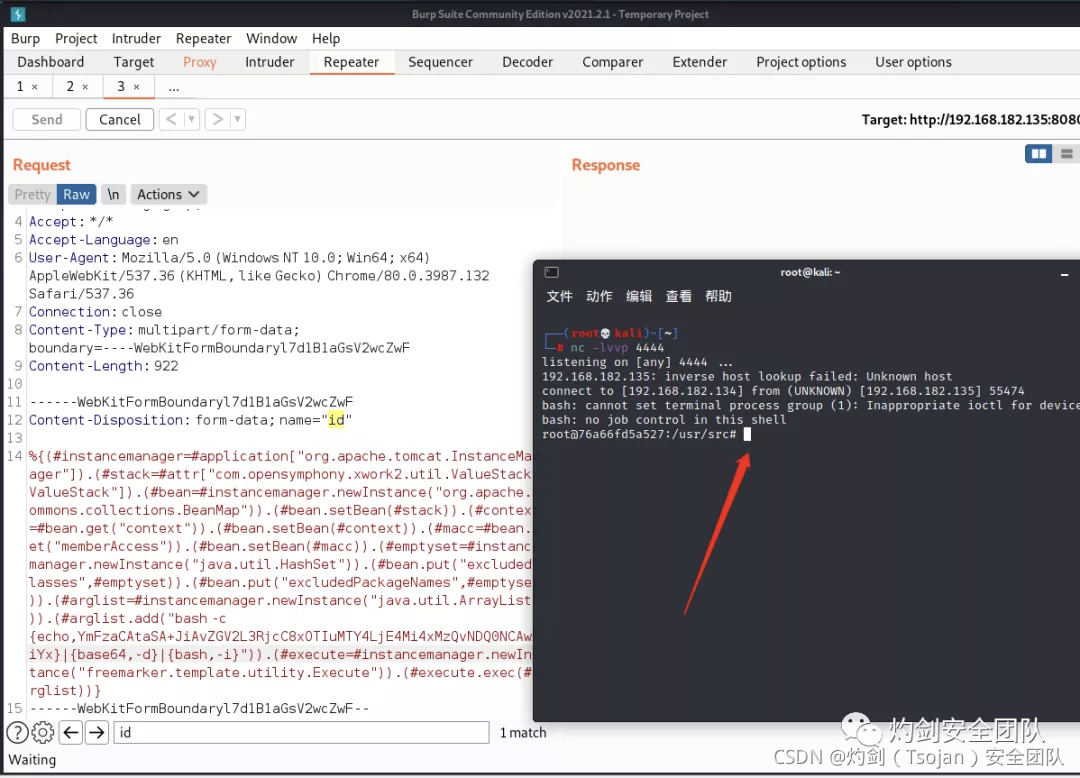Image resolution: width=1080 pixels, height=778 pixels.
Task: Switch to side-by-side split layout icon
Action: pos(1038,154)
